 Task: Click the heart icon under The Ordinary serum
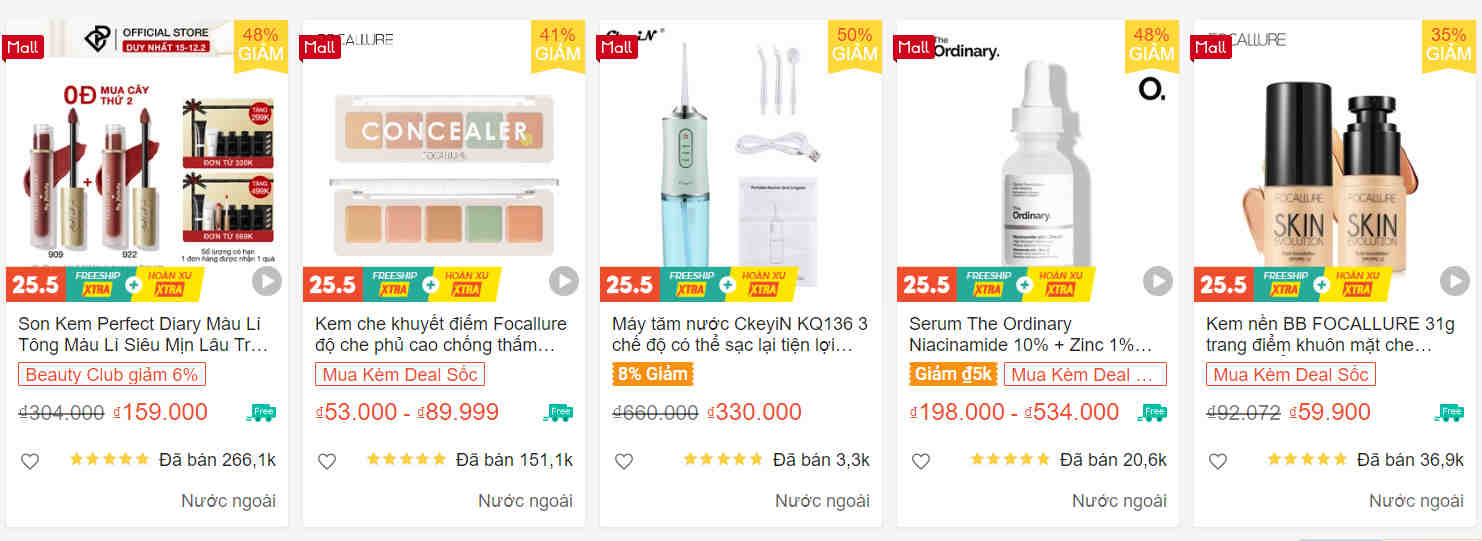921,461
